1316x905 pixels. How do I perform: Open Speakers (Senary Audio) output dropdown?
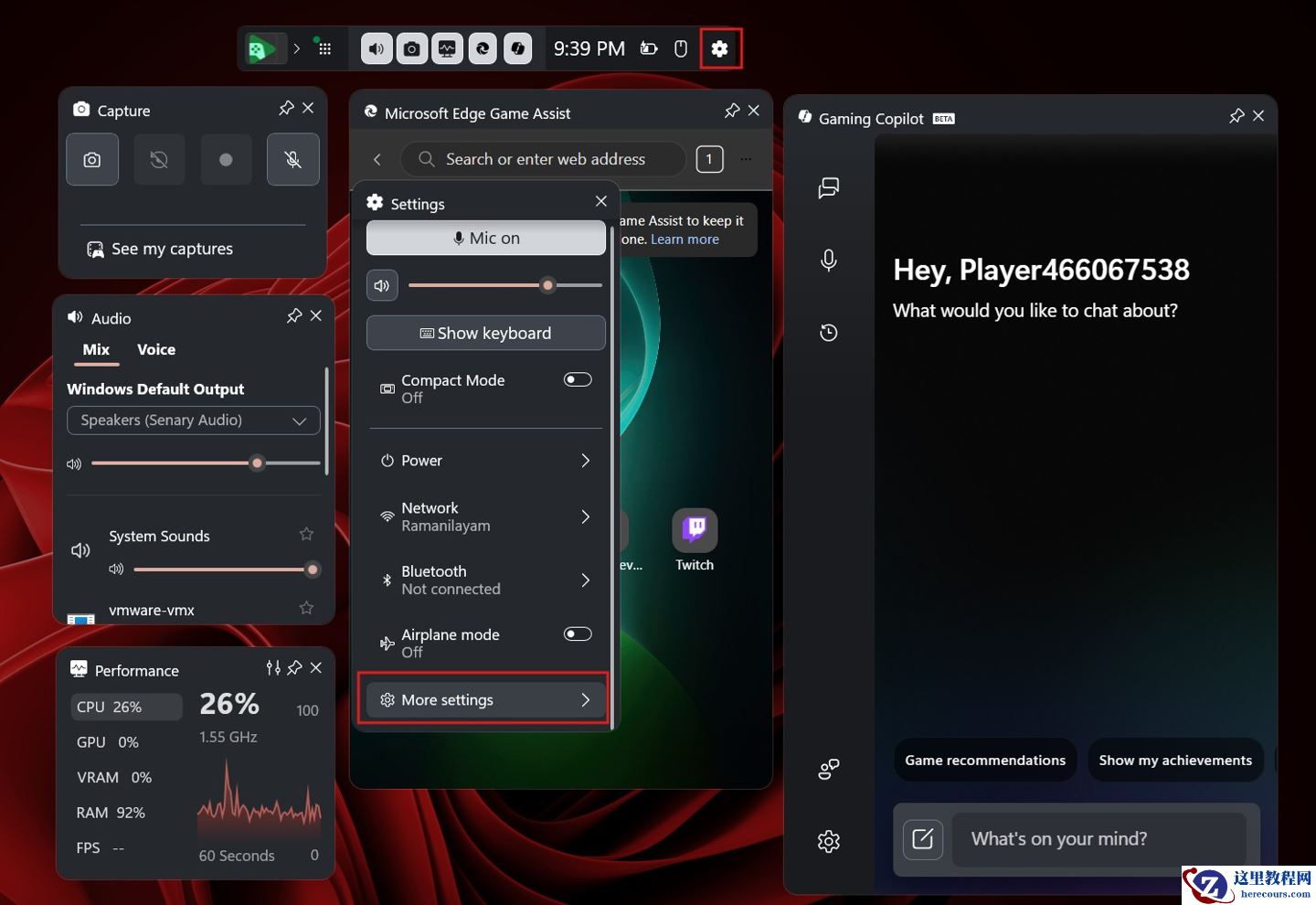[194, 421]
